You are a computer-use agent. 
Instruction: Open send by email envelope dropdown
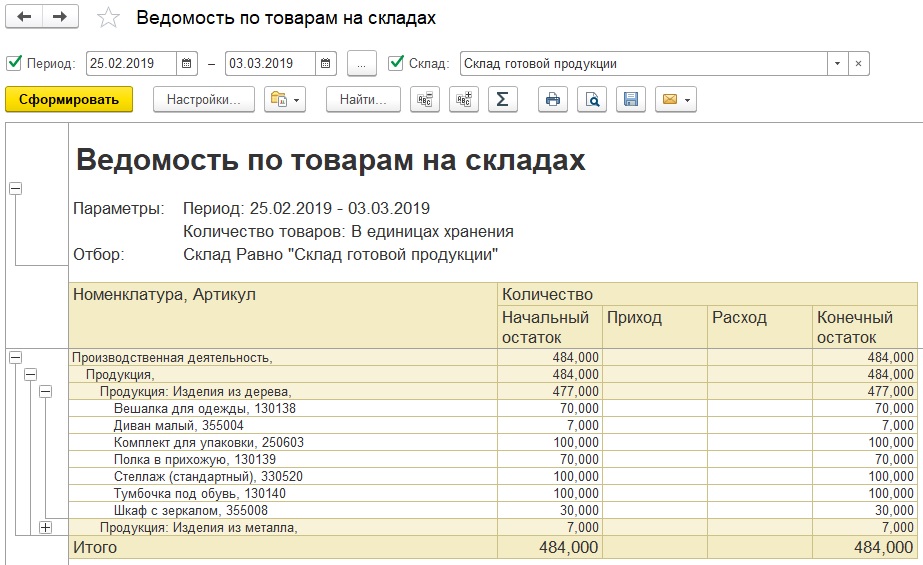(676, 99)
